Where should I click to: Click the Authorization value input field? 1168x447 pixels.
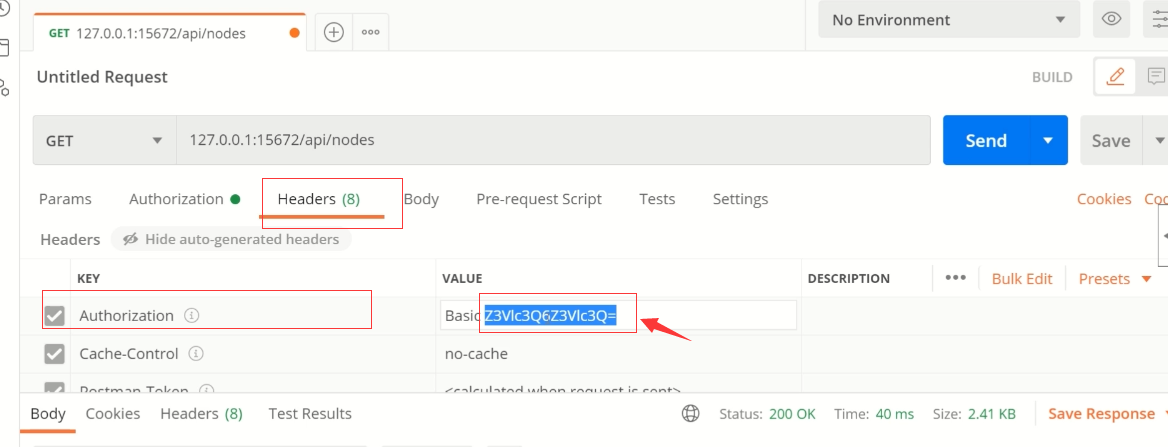(x=619, y=315)
